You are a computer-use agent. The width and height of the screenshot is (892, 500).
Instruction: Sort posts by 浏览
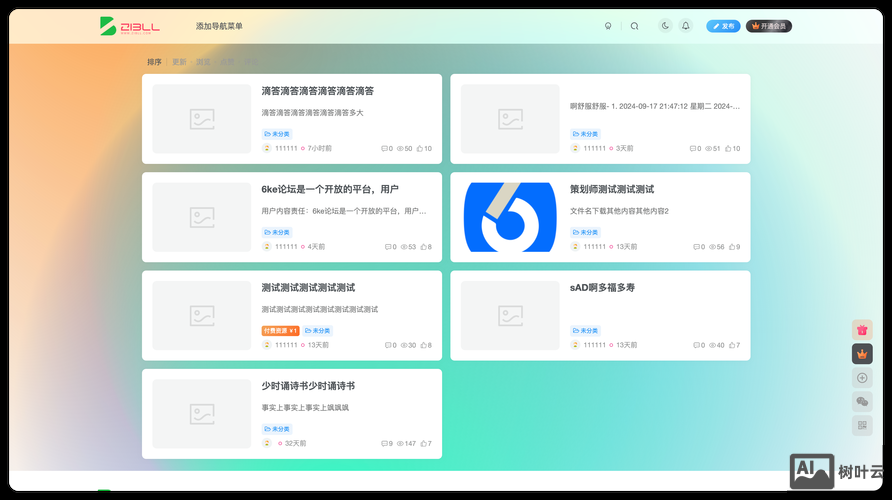pos(203,62)
